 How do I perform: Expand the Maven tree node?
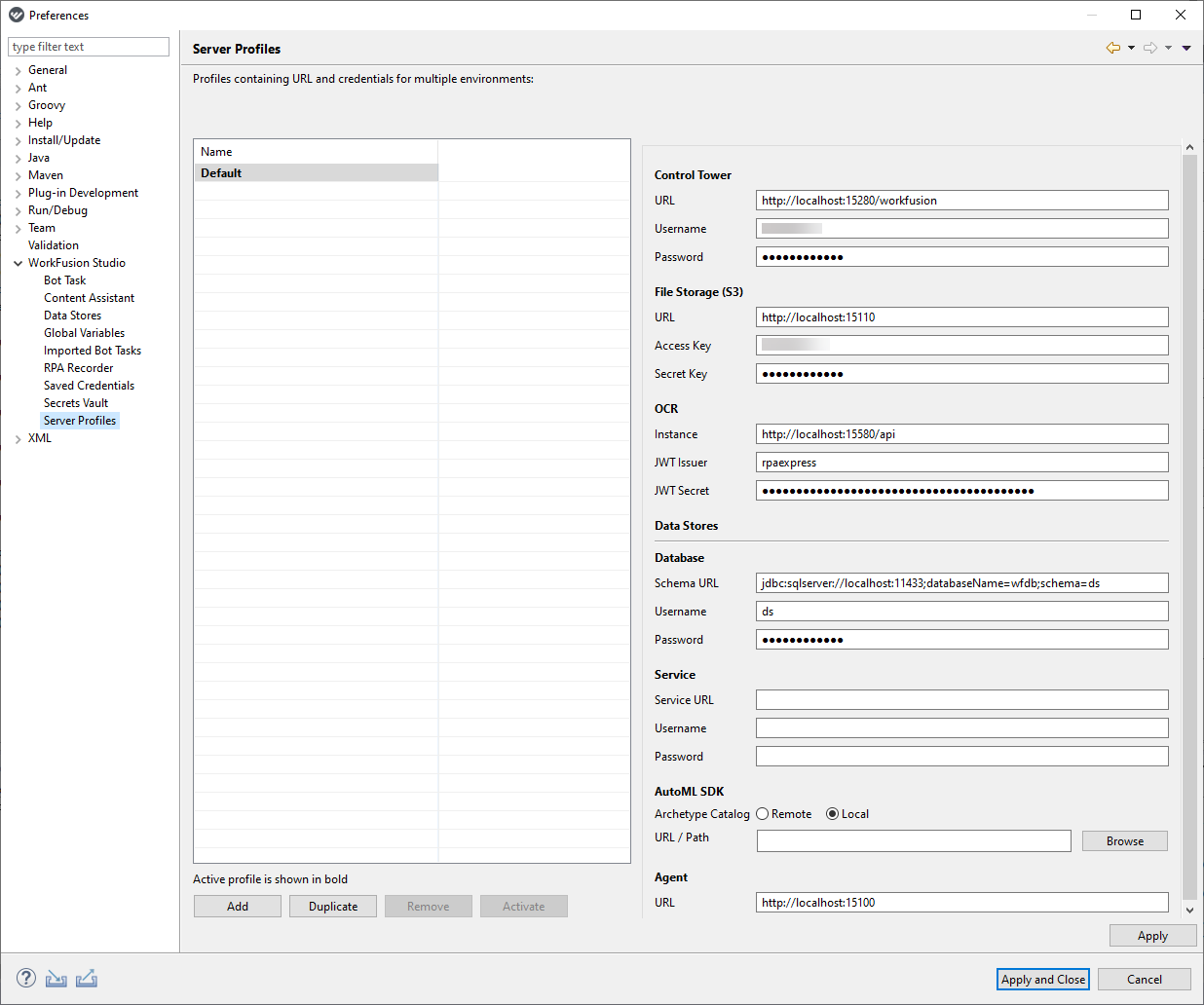[x=19, y=176]
